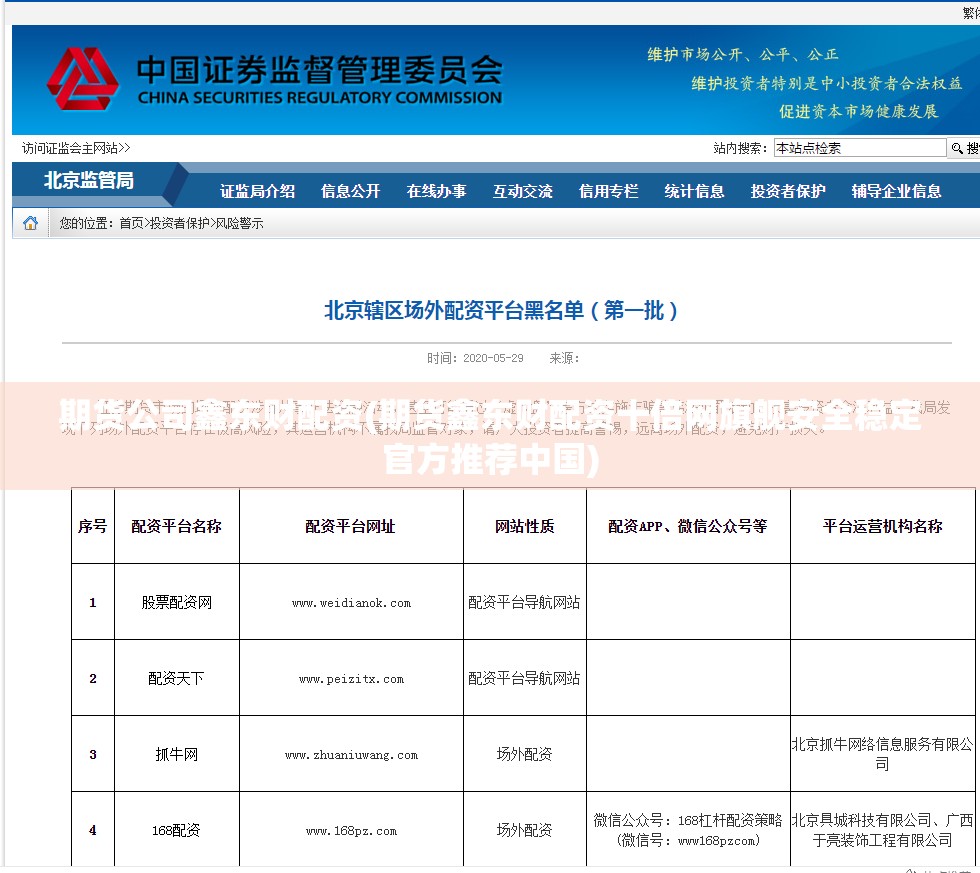Click the search magnifier button
This screenshot has width=980, height=873.
(x=964, y=148)
